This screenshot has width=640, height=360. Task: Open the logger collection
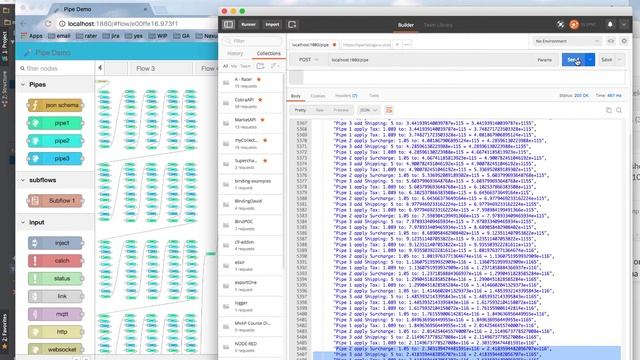tap(251, 306)
